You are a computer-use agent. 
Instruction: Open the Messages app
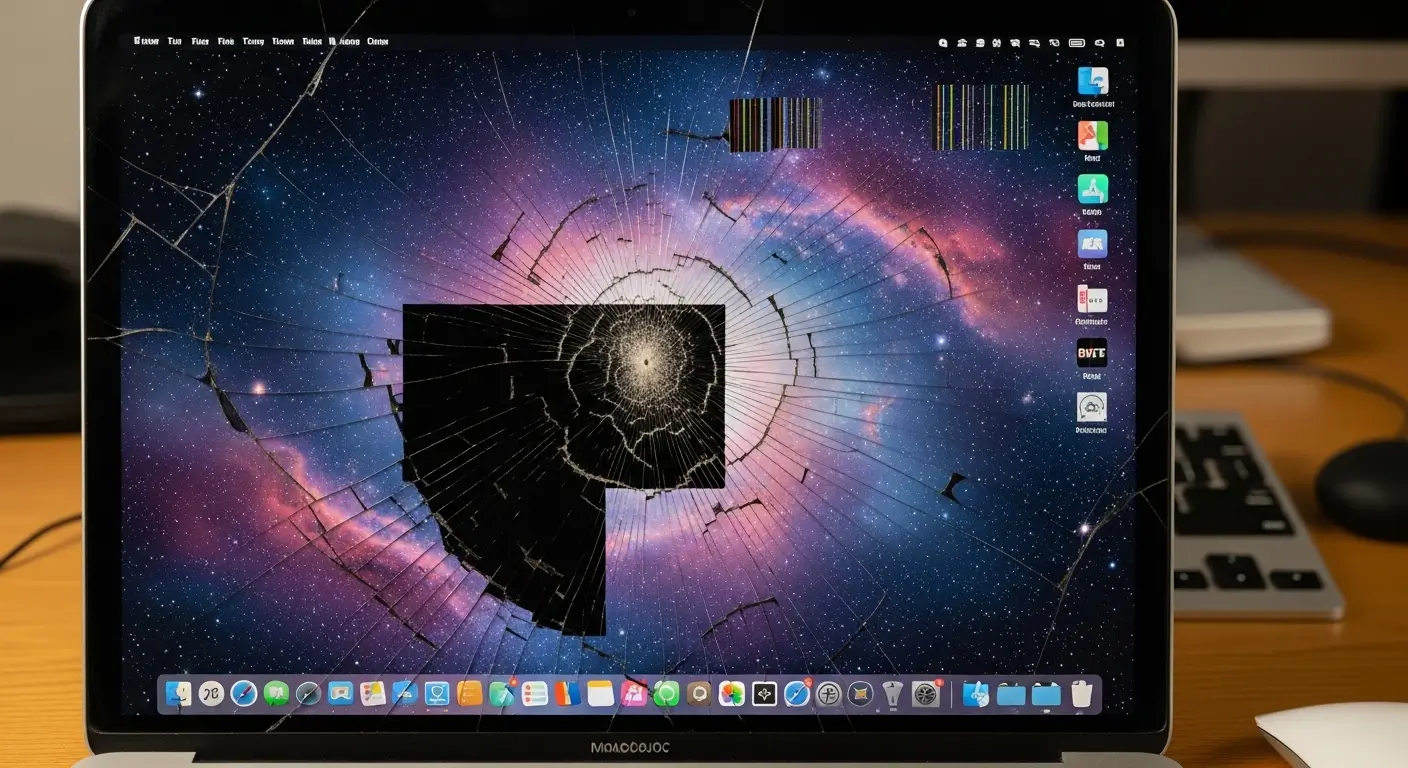276,692
